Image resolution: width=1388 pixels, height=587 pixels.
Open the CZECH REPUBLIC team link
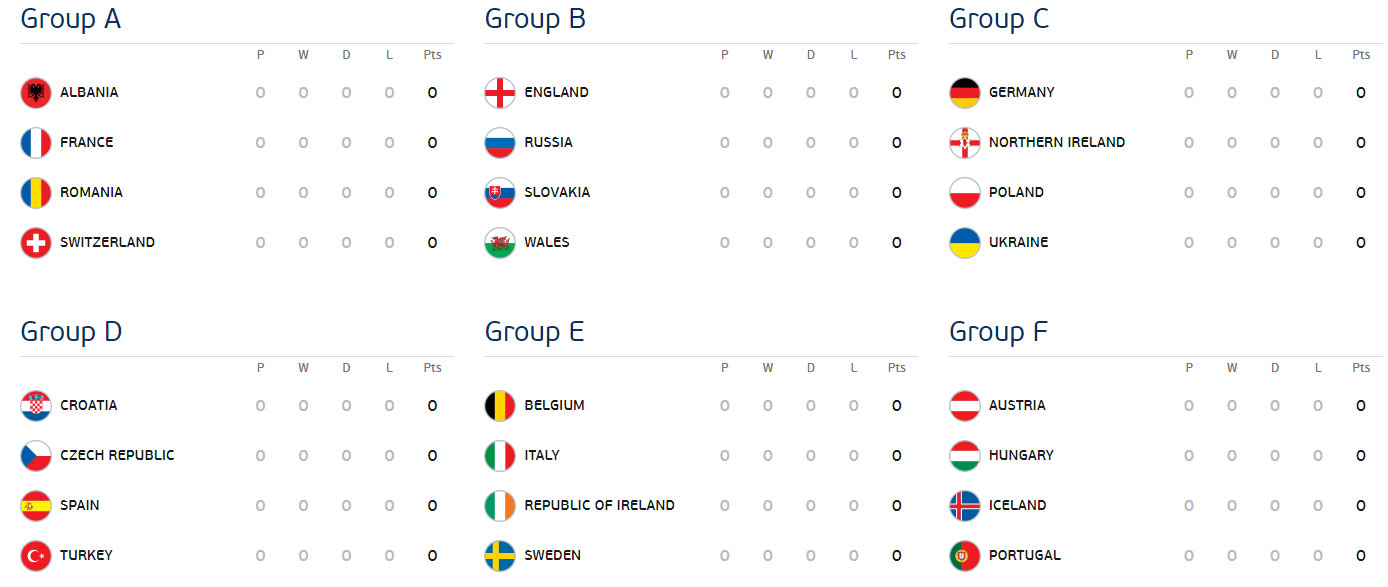click(117, 455)
